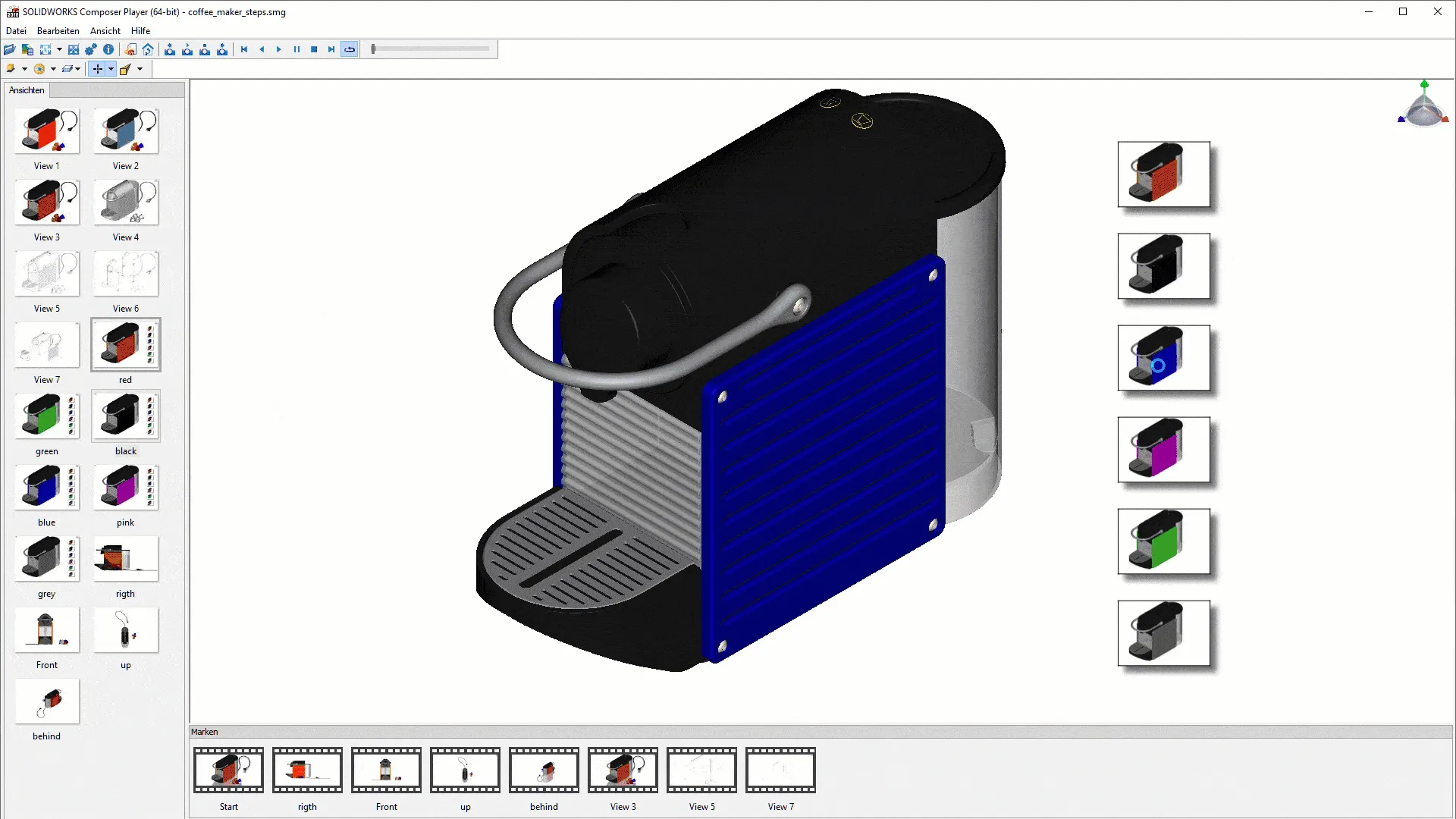
Task: Select the Ansichten tab
Action: (27, 90)
